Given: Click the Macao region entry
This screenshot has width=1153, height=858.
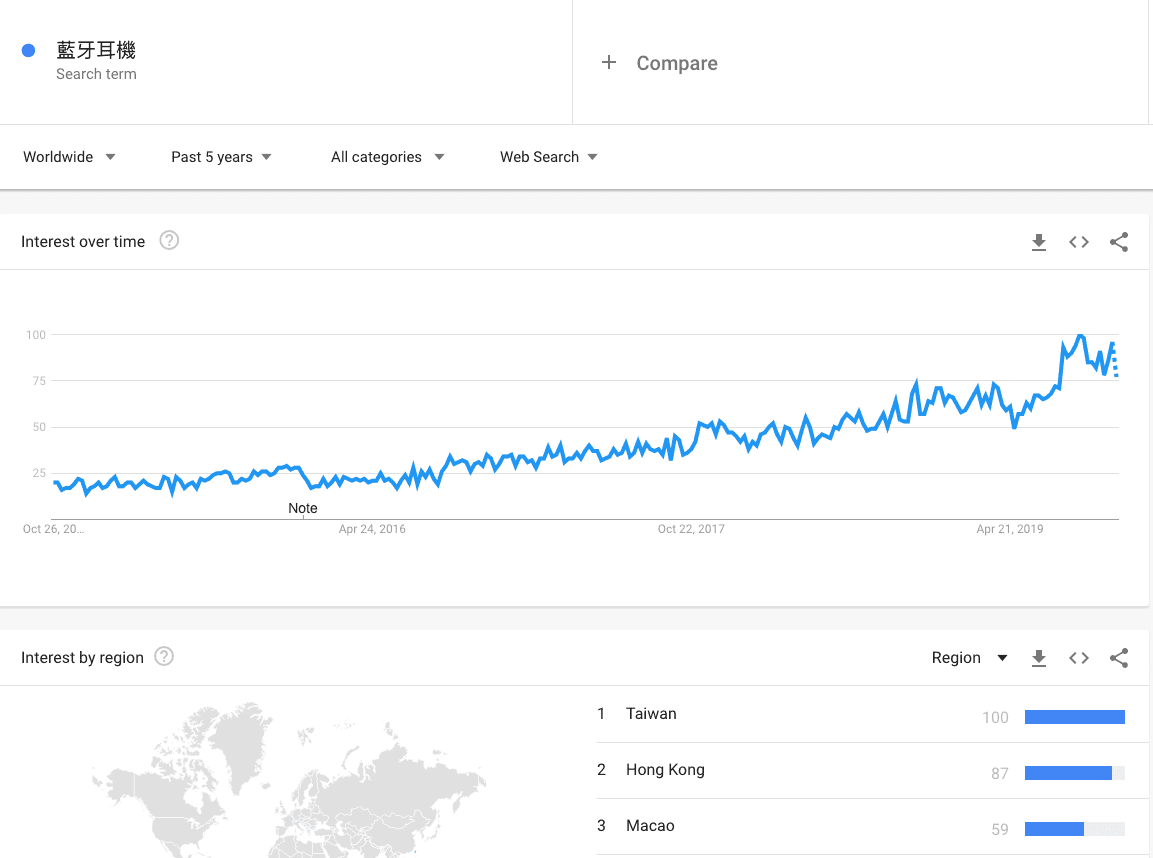Looking at the screenshot, I should [x=650, y=826].
